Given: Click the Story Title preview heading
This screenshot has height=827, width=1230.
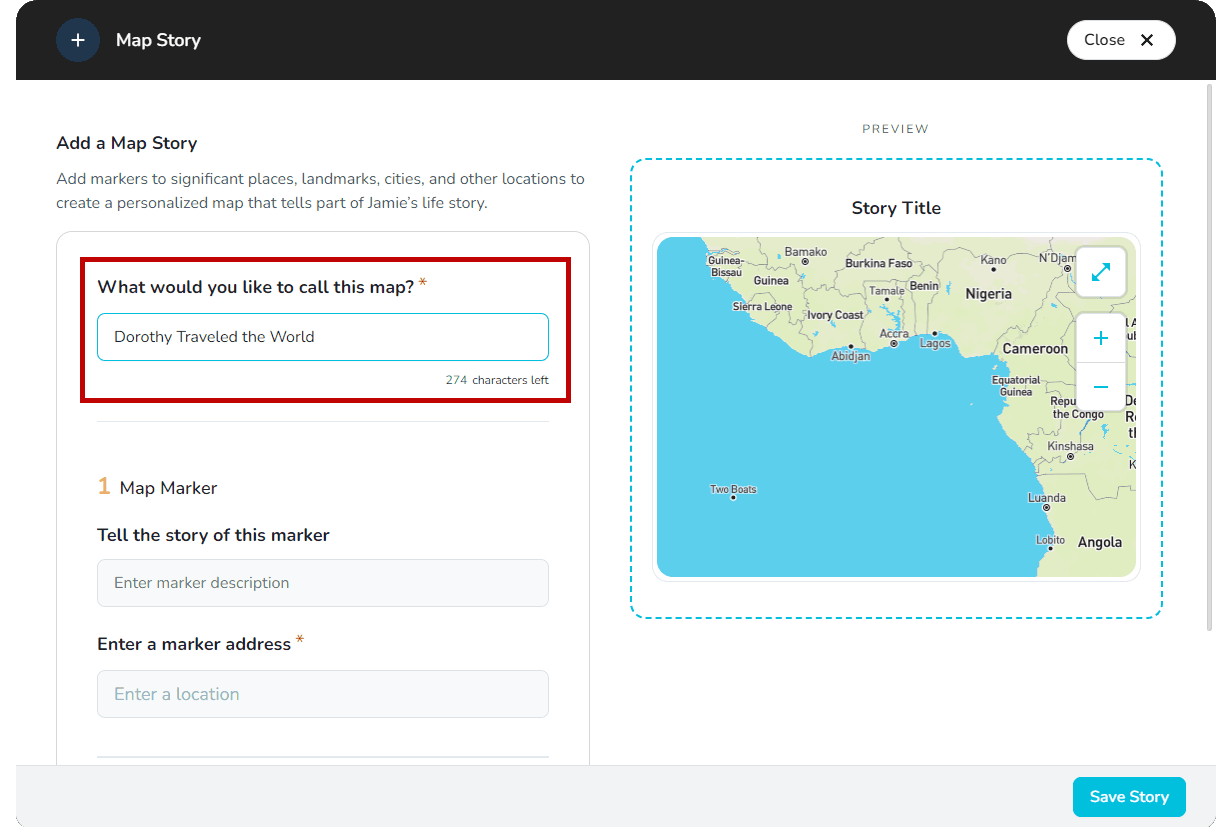Looking at the screenshot, I should click(x=896, y=208).
